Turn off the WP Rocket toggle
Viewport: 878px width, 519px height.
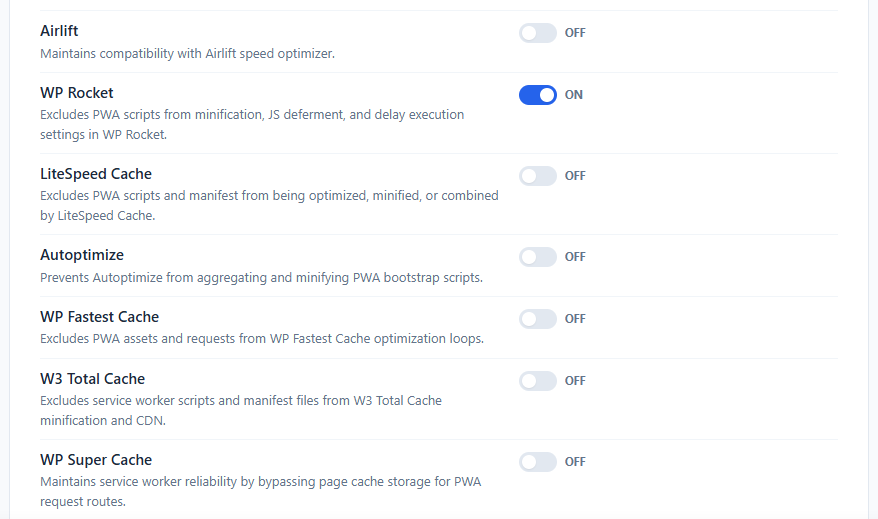tap(538, 95)
